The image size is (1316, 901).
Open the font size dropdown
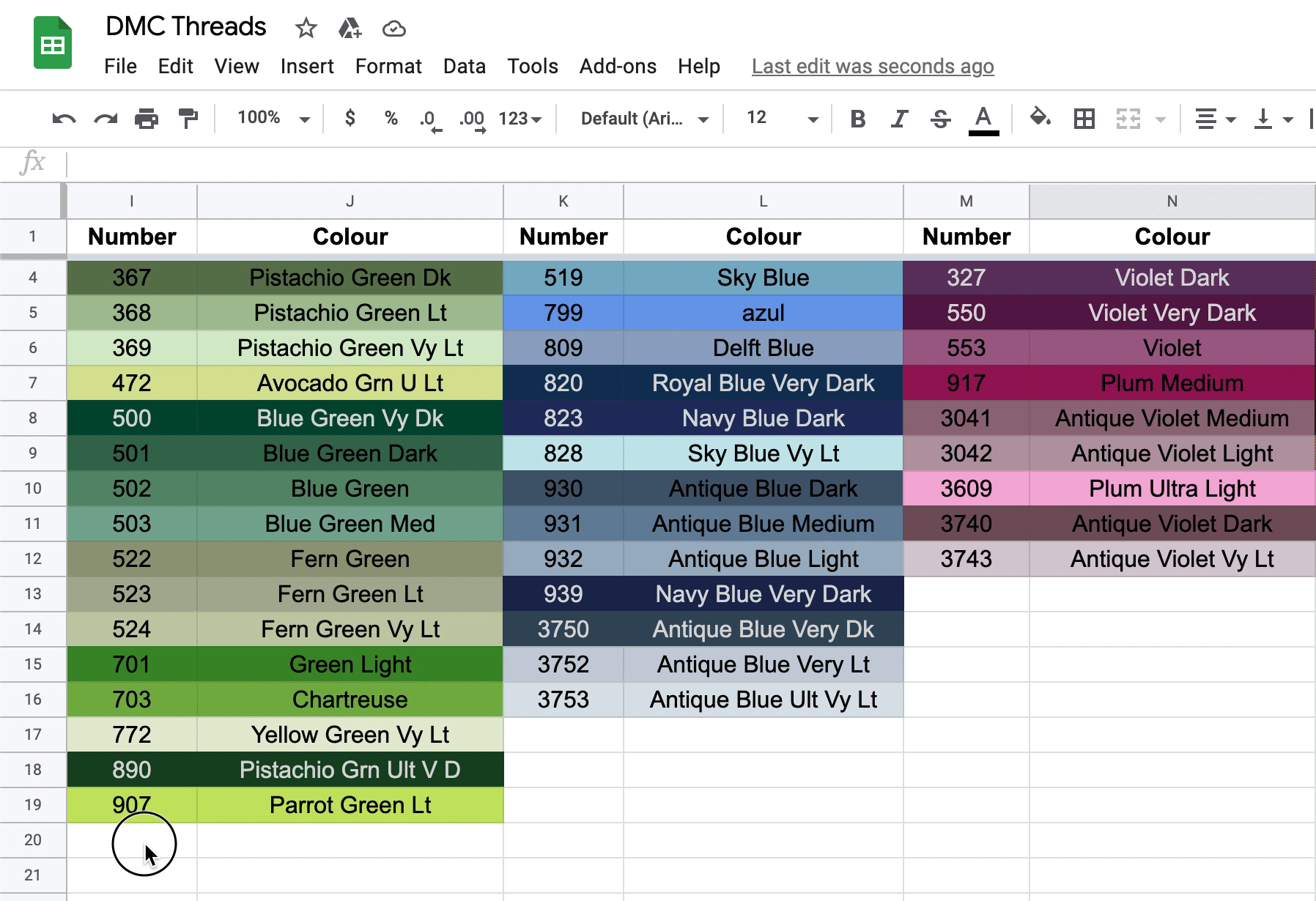781,118
